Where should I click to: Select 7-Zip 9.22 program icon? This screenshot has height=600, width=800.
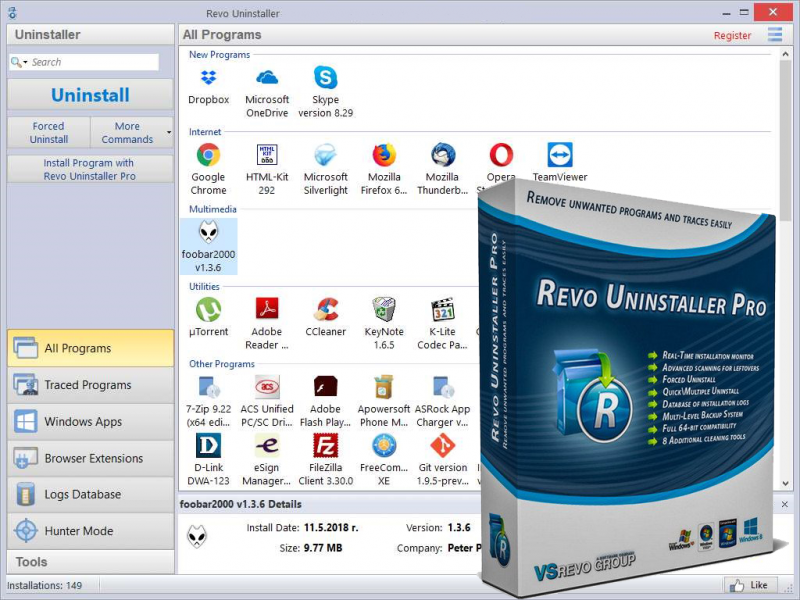tap(208, 387)
